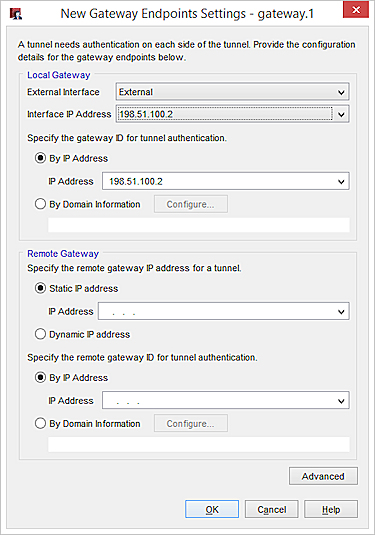Select local gateway By IP Address radio

point(40,158)
